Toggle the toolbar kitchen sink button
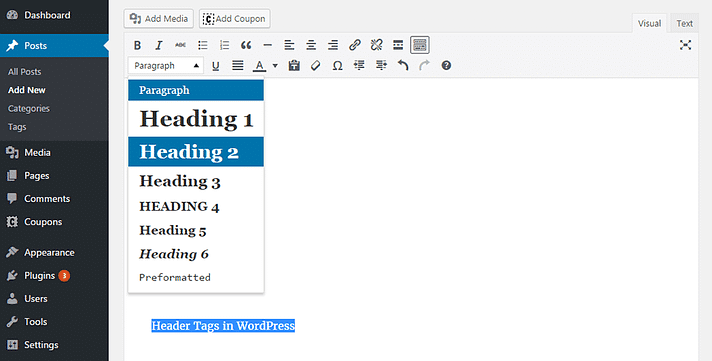The width and height of the screenshot is (712, 361). coord(420,45)
